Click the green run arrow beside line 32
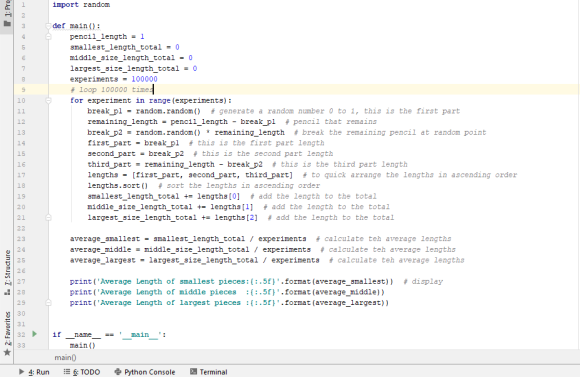 pos(34,334)
